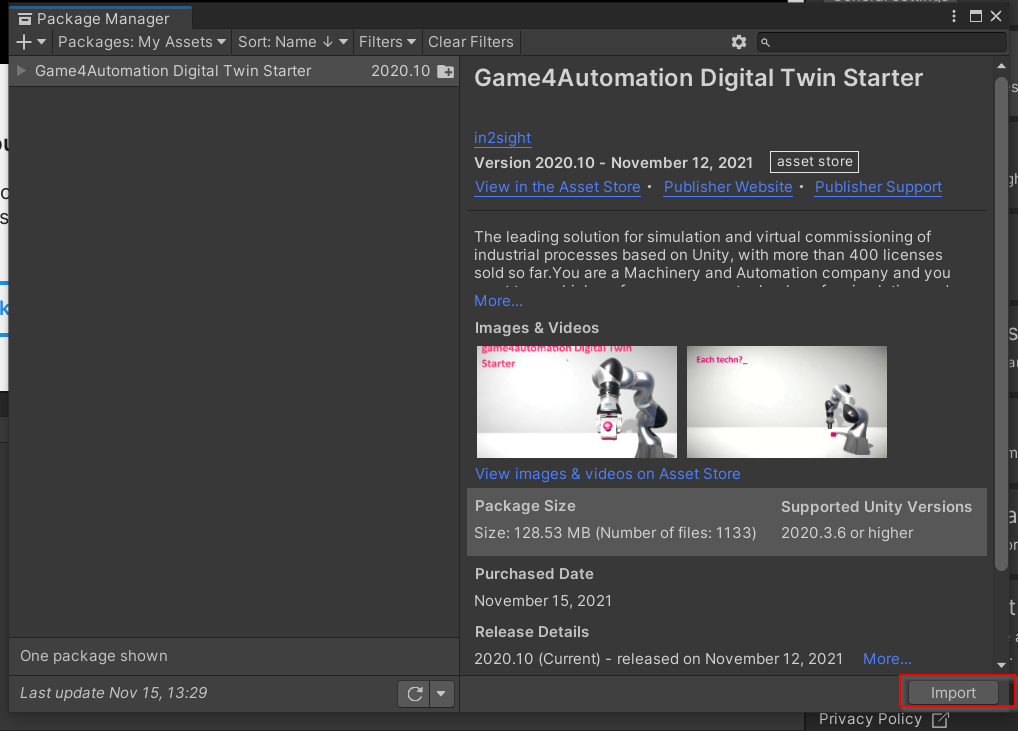Open the Filters dropdown
Screen dimensions: 1018x731
point(387,42)
